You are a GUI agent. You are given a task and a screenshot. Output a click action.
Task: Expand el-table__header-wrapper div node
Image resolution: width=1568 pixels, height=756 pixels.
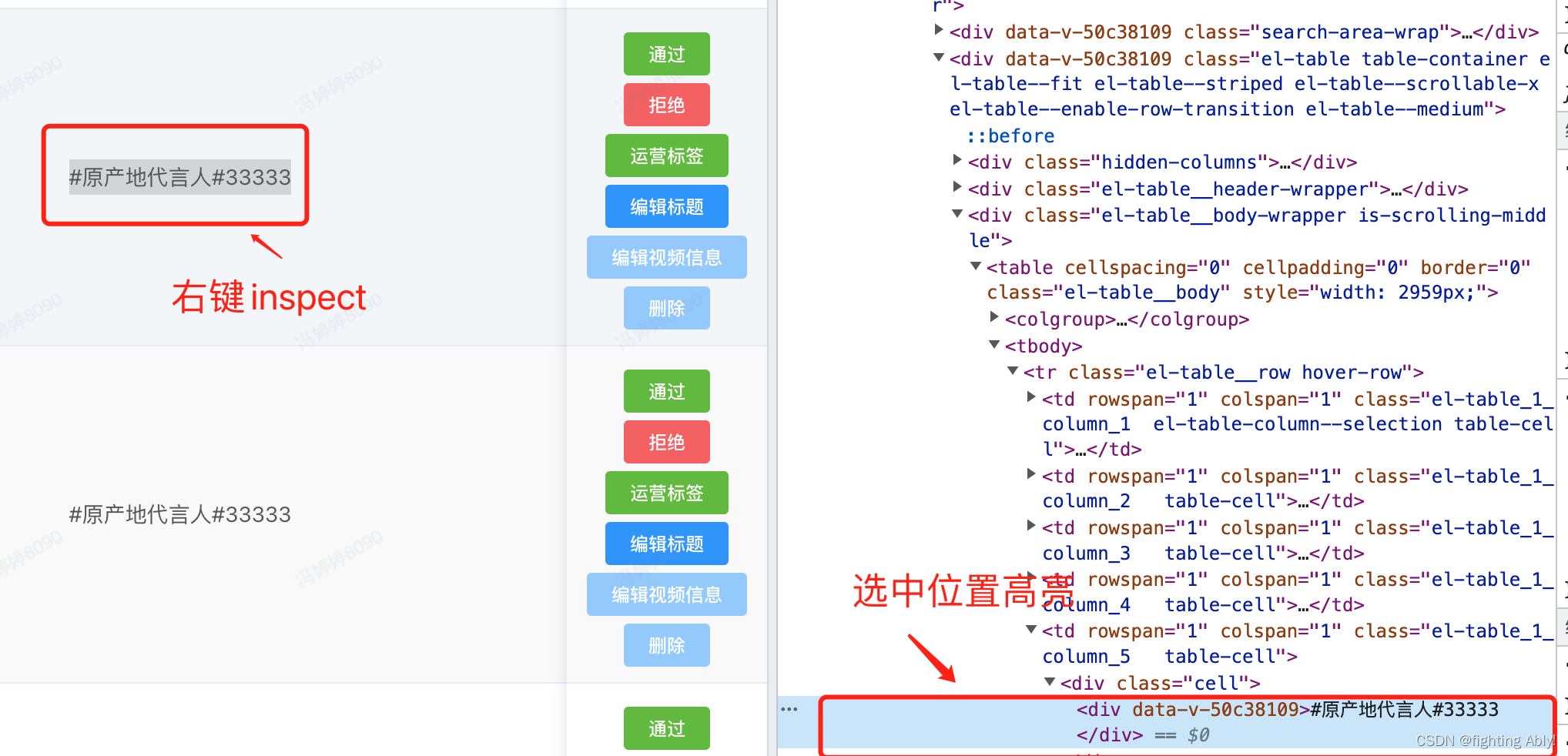click(957, 187)
